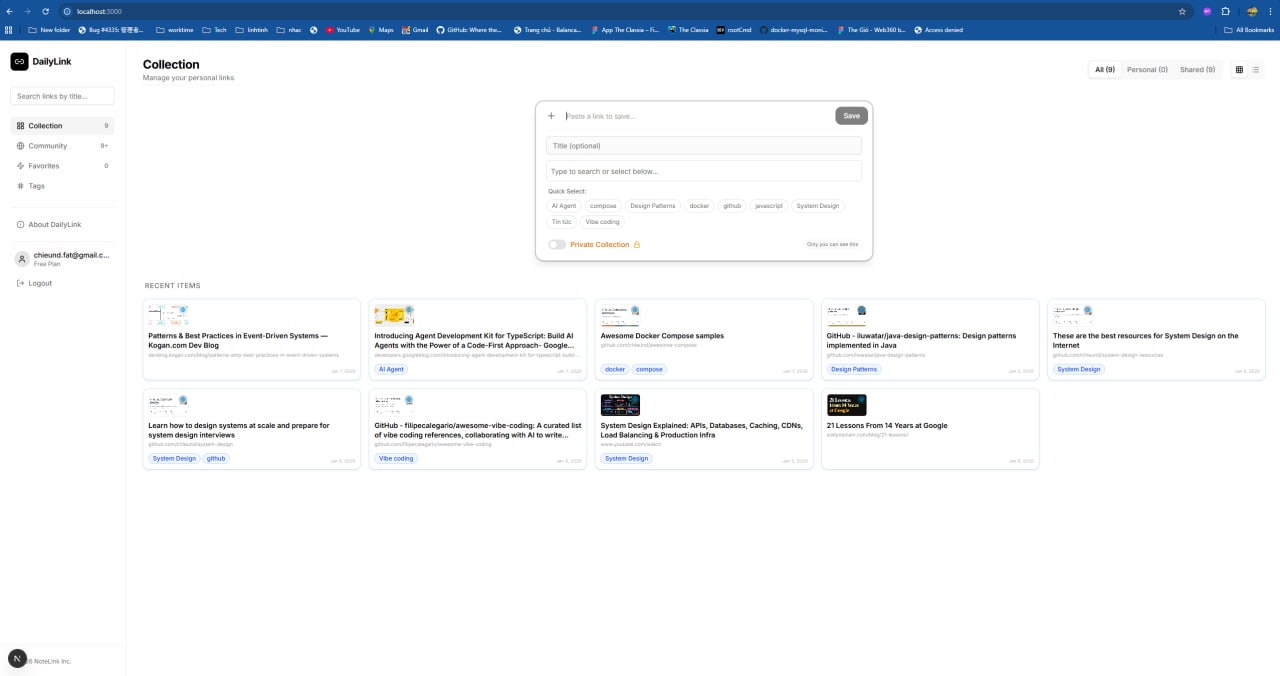1280x676 pixels.
Task: Open the 21 Lessons From Google thumbnail
Action: pyautogui.click(x=846, y=405)
